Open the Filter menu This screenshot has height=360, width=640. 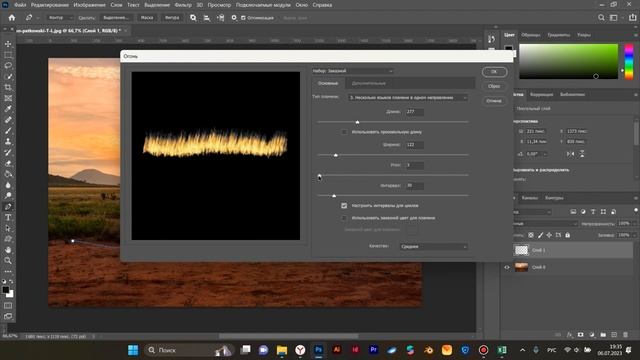coord(183,5)
